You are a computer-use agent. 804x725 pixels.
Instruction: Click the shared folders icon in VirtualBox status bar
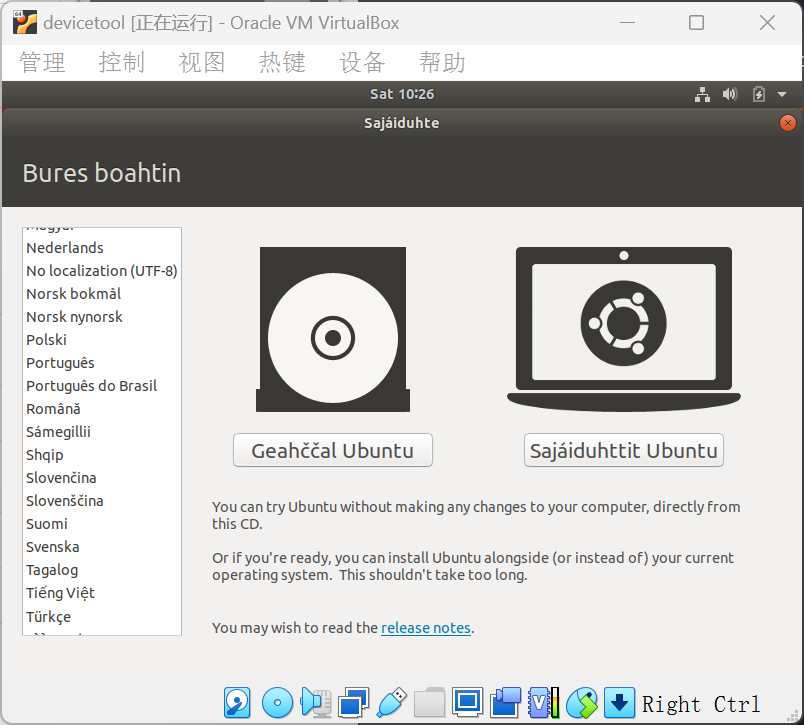coord(429,702)
